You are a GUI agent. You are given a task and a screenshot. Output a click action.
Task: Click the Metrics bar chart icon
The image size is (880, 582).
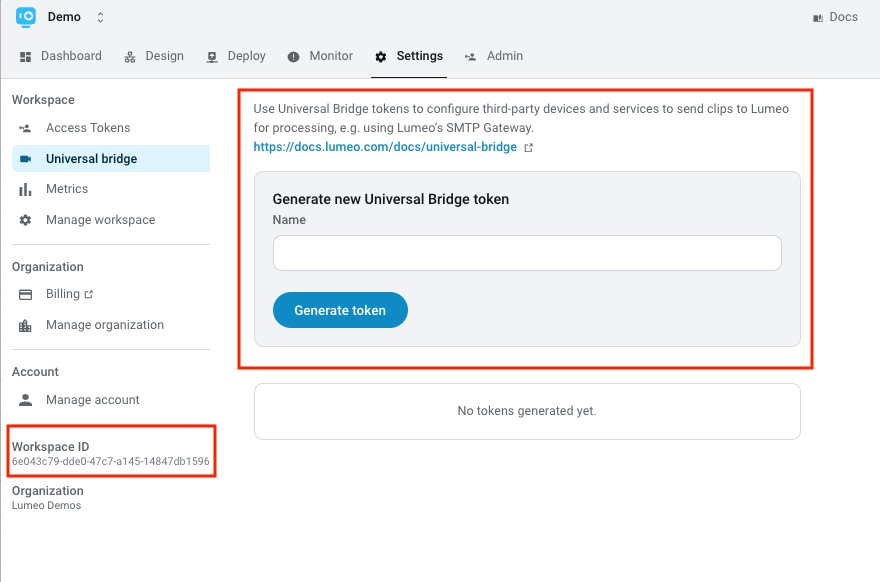pos(25,190)
